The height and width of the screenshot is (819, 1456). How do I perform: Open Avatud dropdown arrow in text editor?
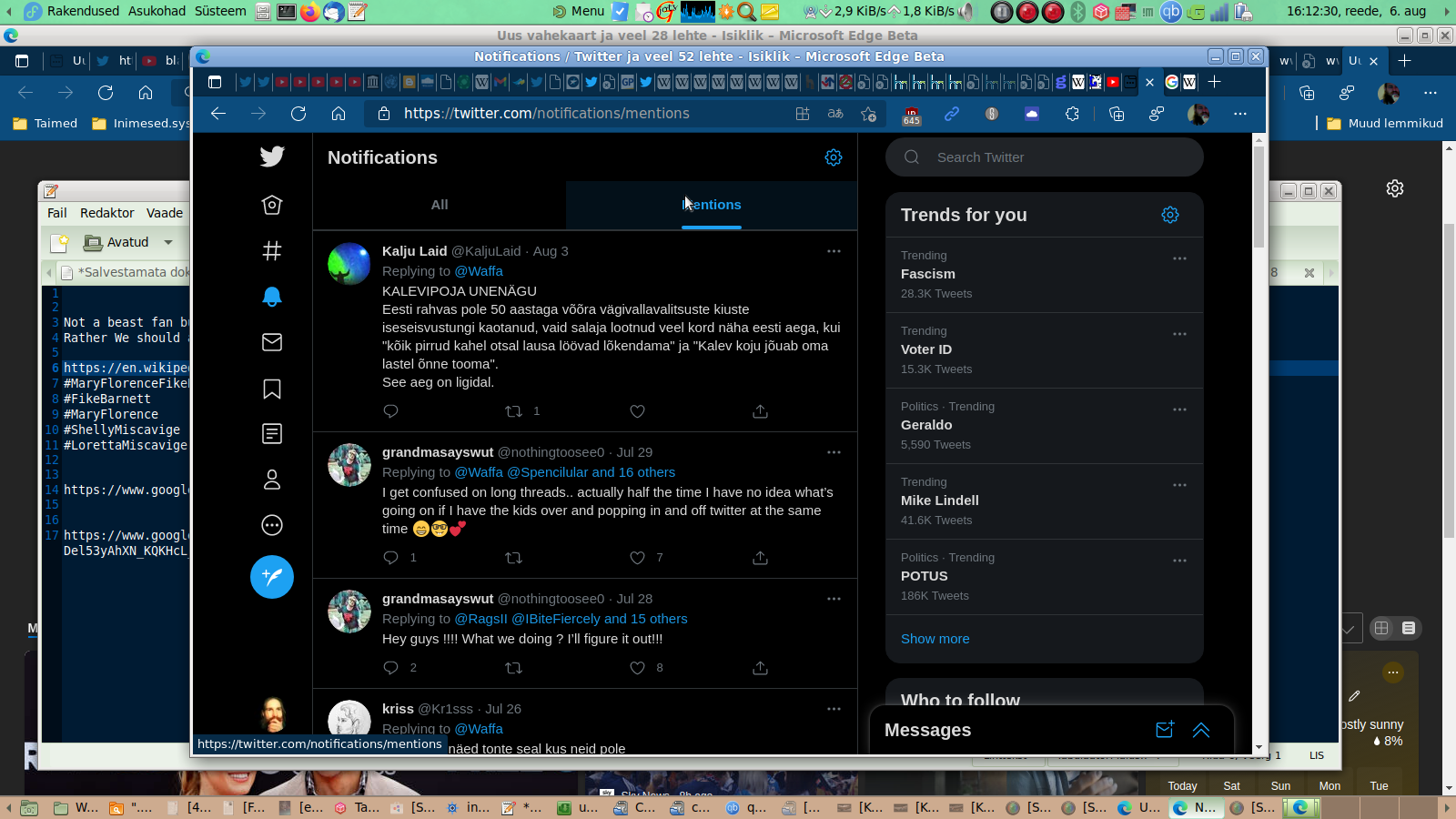point(168,242)
